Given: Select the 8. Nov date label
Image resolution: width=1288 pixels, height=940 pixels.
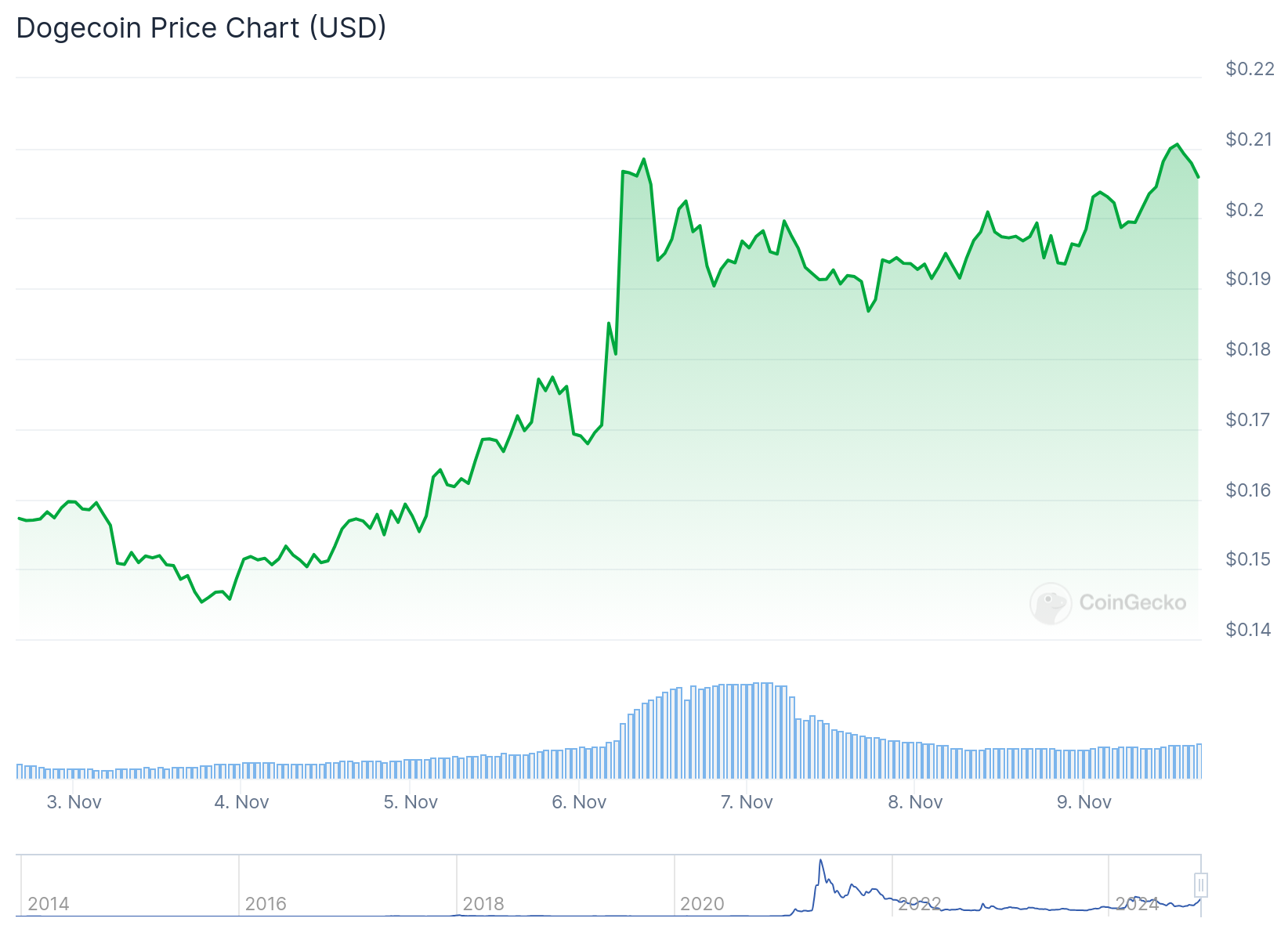Looking at the screenshot, I should [915, 802].
